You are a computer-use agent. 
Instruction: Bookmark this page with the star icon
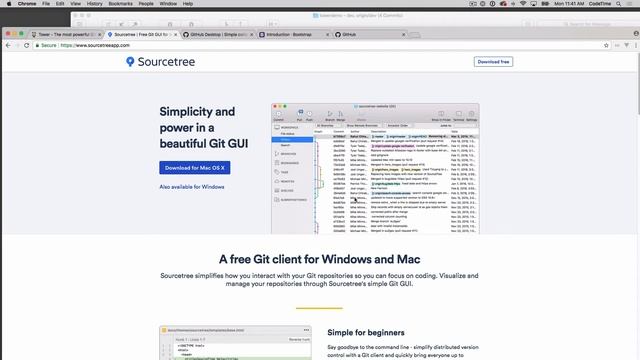606,45
